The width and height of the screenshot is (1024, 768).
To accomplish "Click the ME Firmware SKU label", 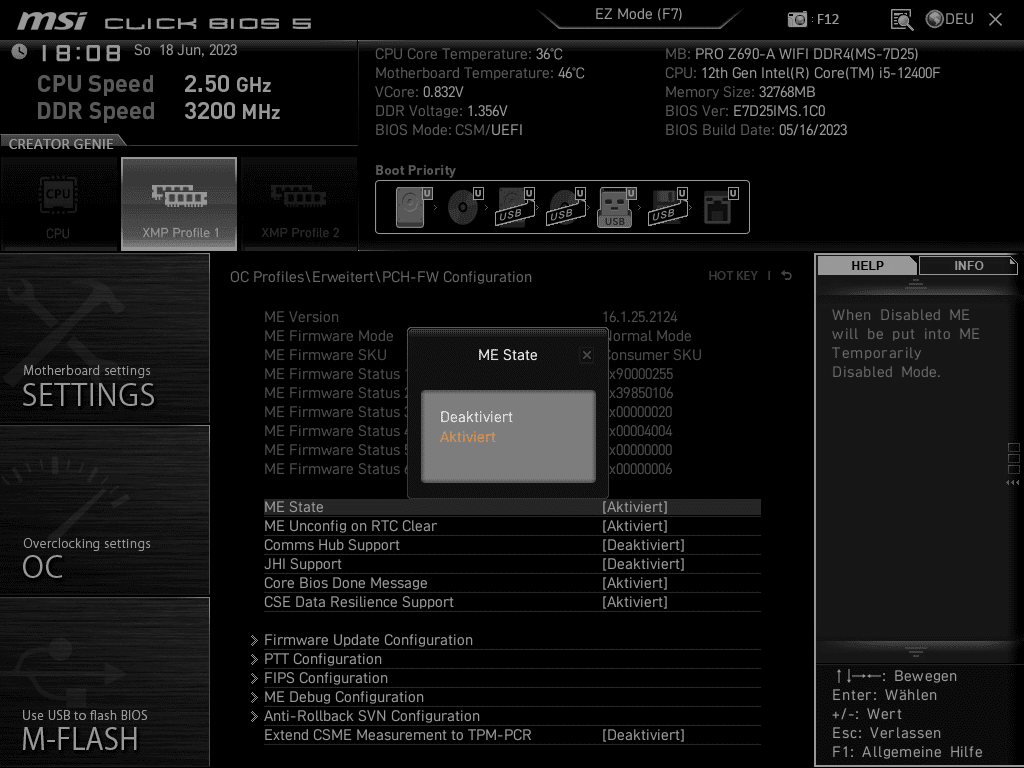I will coord(325,355).
